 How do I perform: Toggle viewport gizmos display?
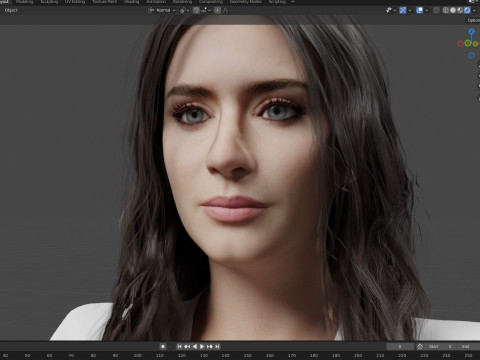click(x=403, y=10)
